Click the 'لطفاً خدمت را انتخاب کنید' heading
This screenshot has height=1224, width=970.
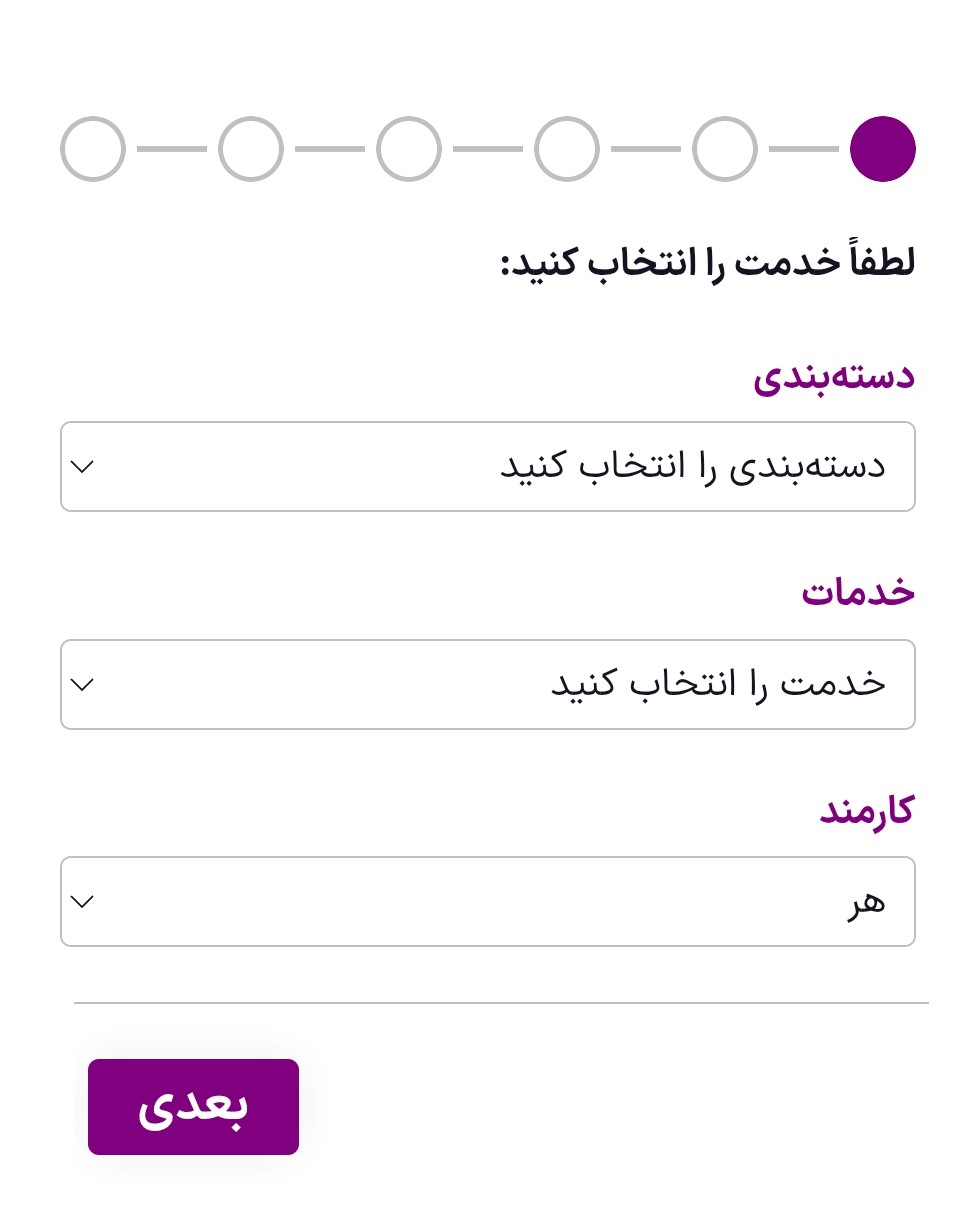tap(708, 264)
